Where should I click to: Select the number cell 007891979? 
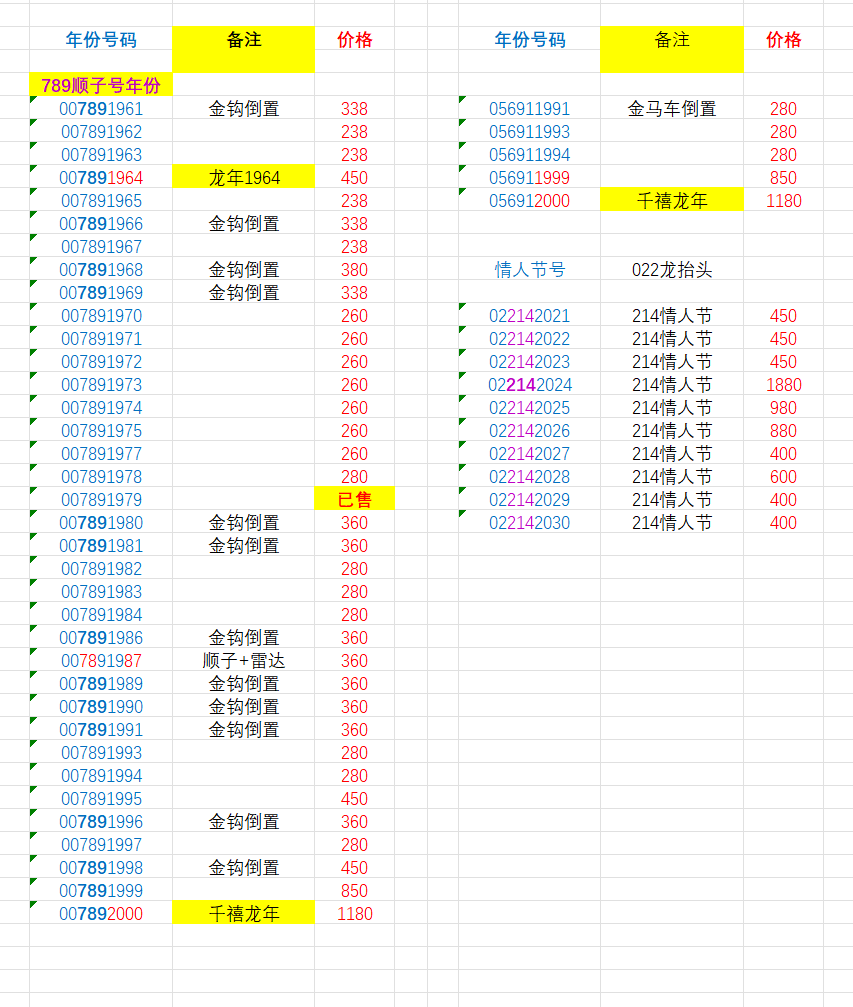pyautogui.click(x=101, y=500)
